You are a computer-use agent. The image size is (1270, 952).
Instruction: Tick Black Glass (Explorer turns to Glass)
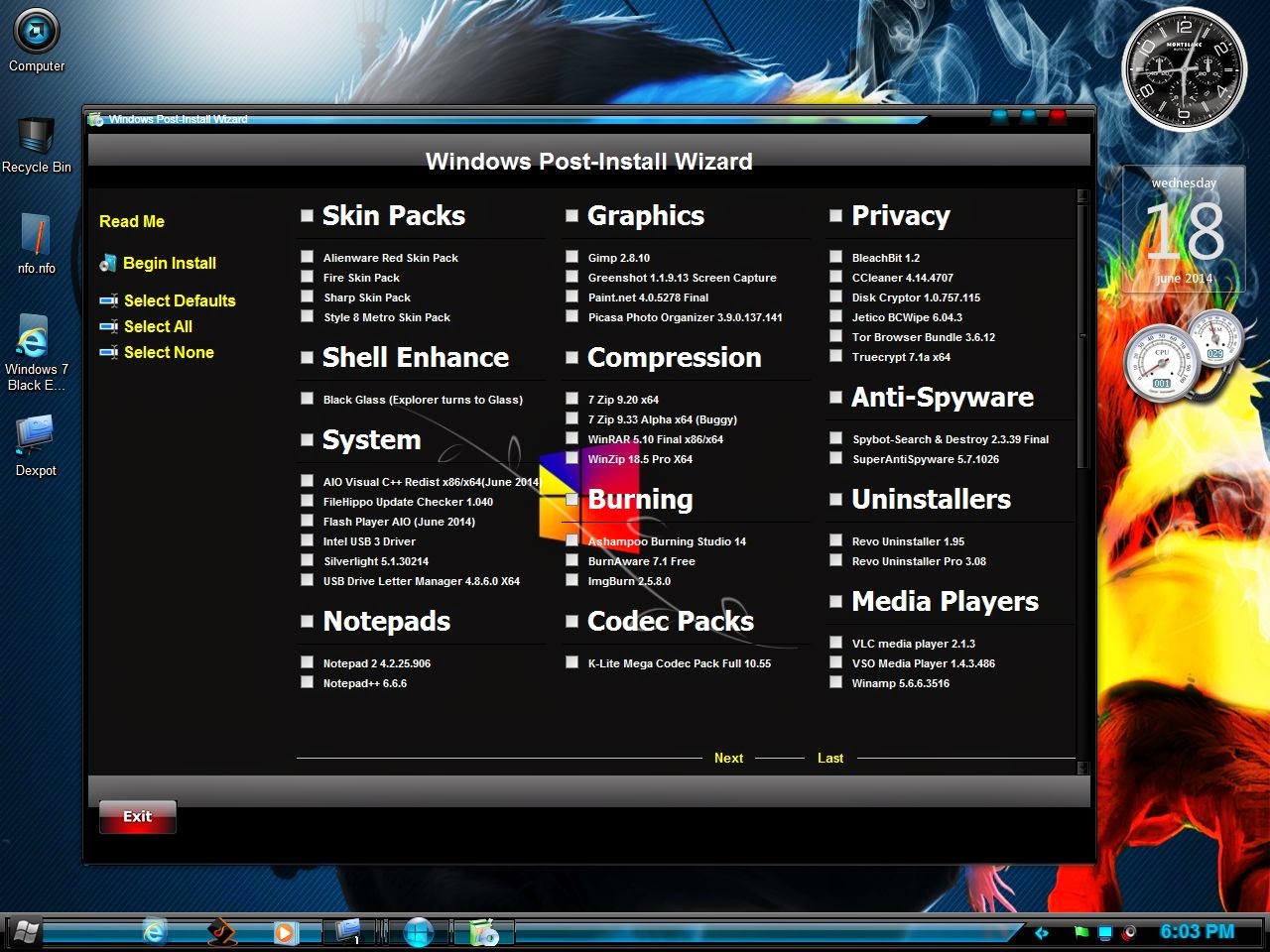click(308, 399)
